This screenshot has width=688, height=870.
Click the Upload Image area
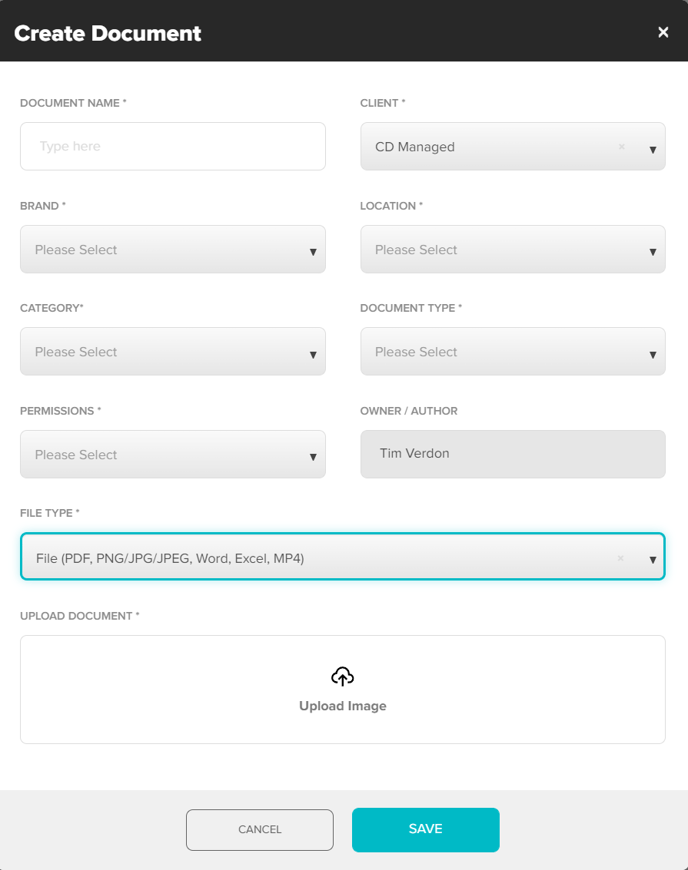342,689
